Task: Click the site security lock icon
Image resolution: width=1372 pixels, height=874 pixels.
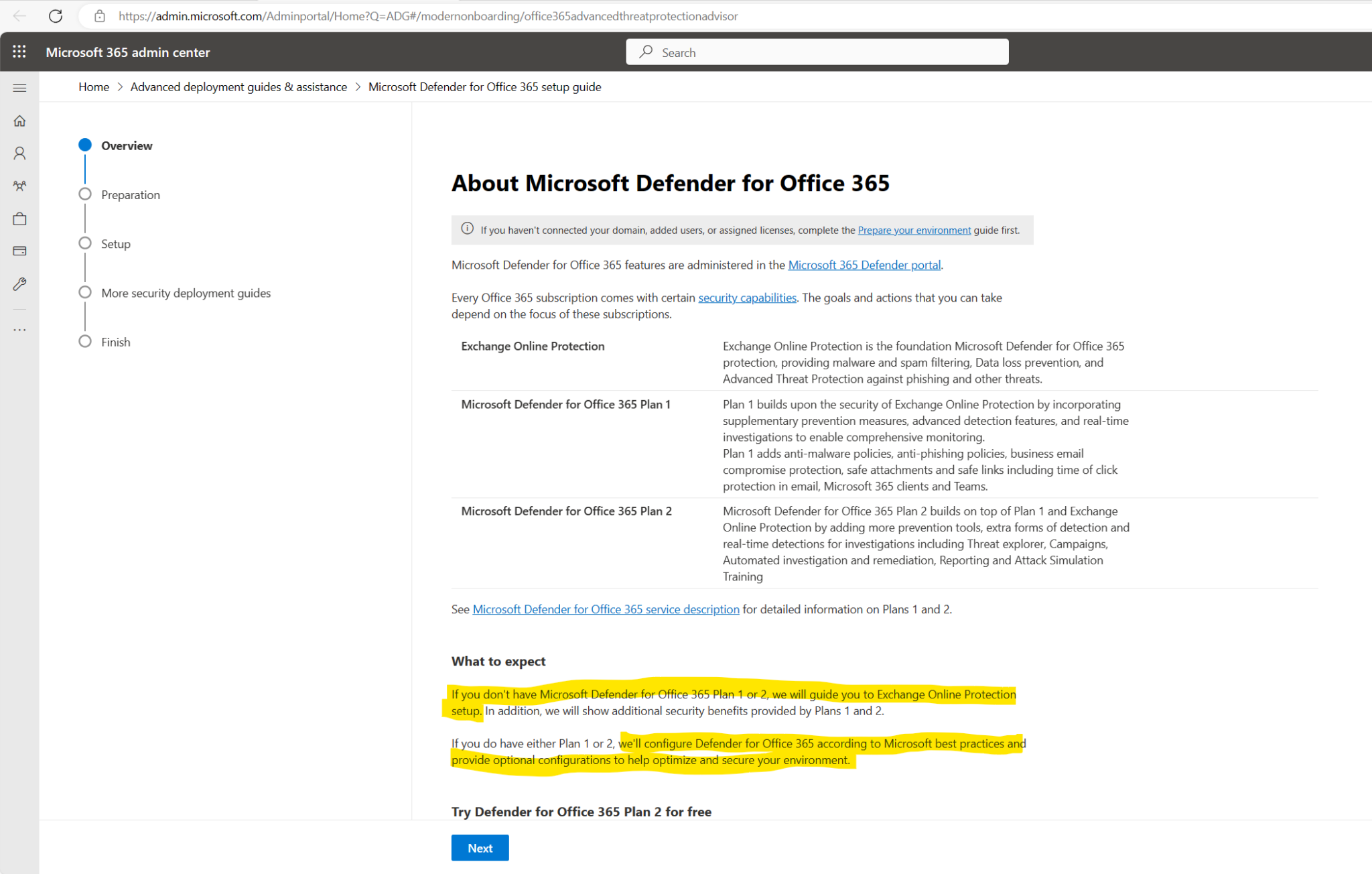Action: pos(100,16)
